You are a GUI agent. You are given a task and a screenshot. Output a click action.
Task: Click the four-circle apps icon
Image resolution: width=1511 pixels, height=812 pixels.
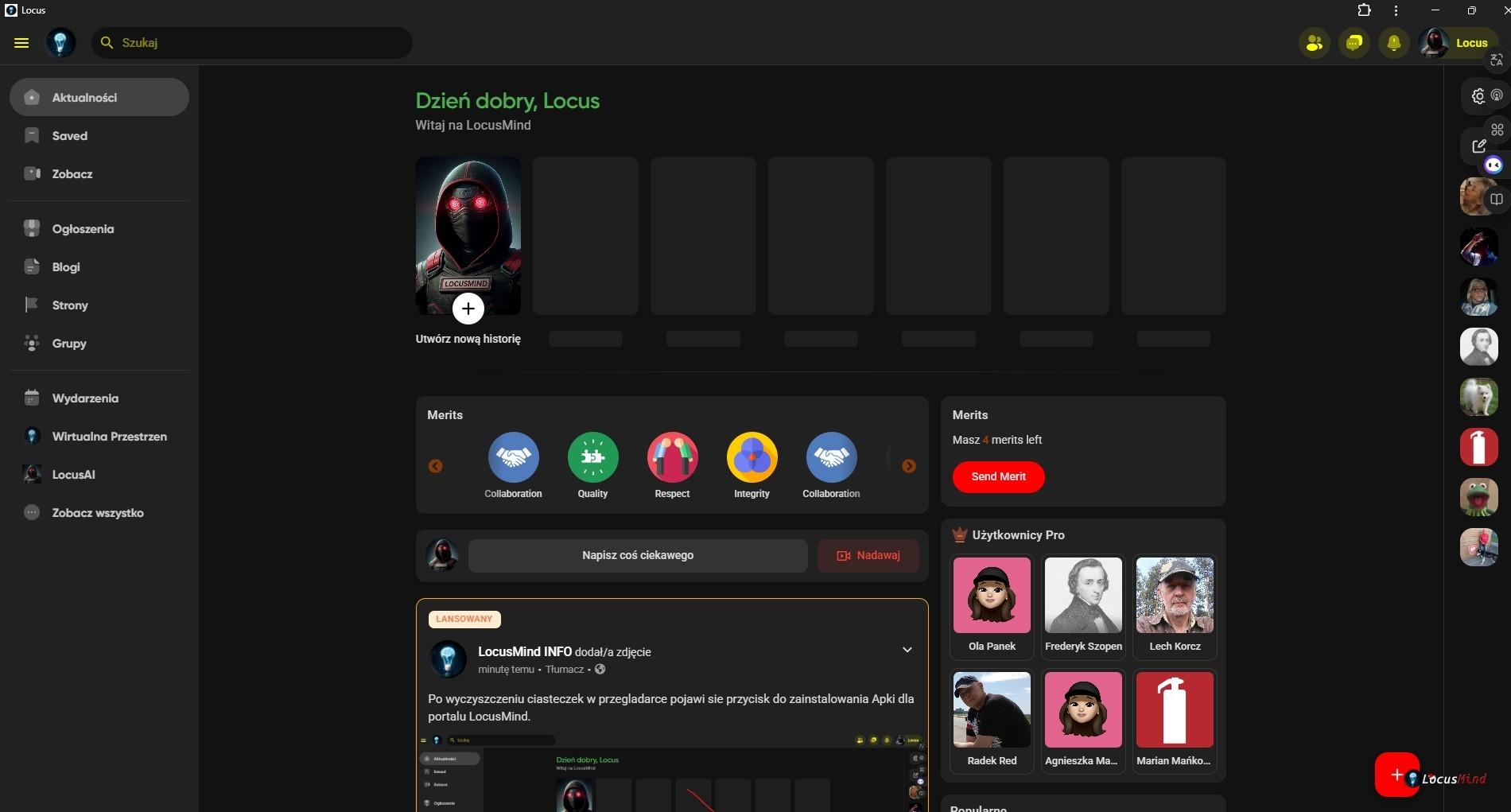pyautogui.click(x=1497, y=130)
